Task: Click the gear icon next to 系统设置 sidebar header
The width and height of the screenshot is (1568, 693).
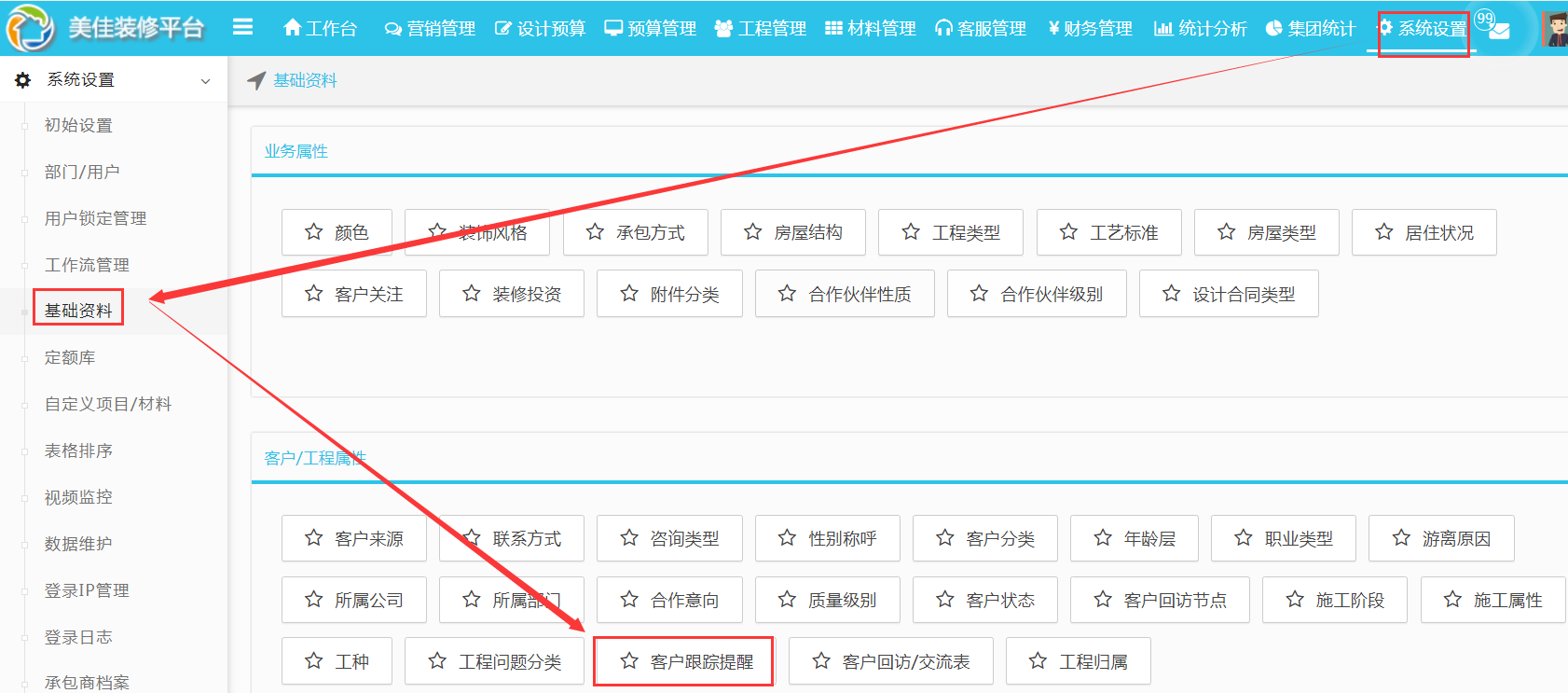Action: 23,80
